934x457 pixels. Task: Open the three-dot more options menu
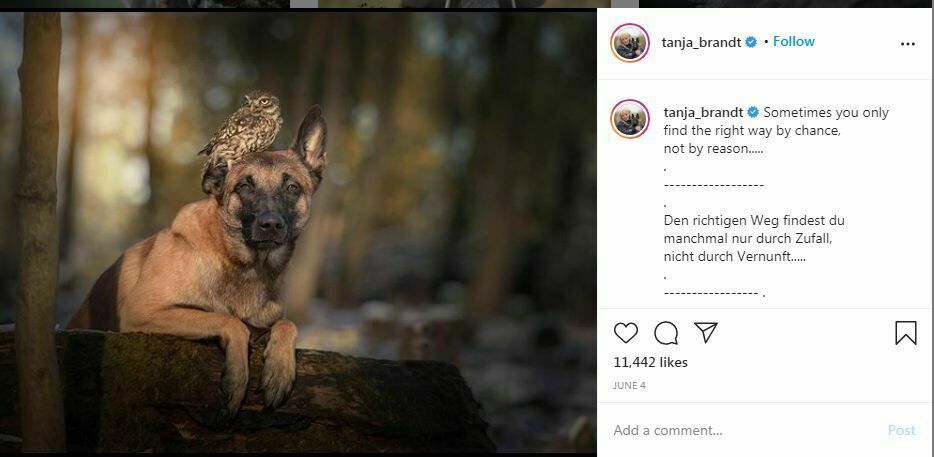coord(907,44)
